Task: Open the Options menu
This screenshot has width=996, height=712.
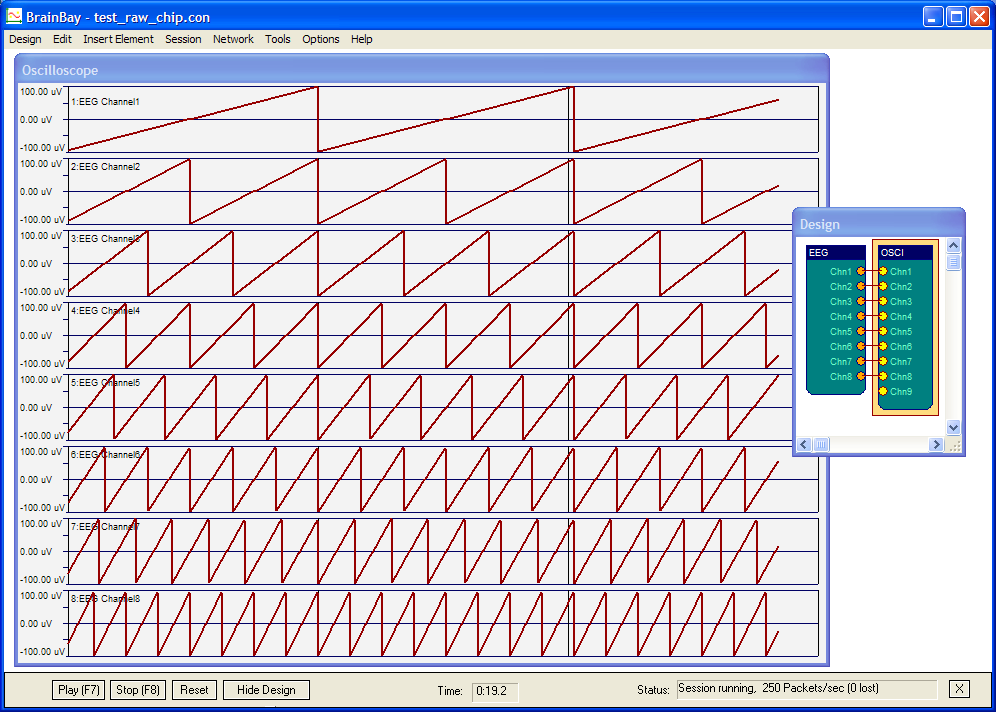Action: pyautogui.click(x=320, y=39)
